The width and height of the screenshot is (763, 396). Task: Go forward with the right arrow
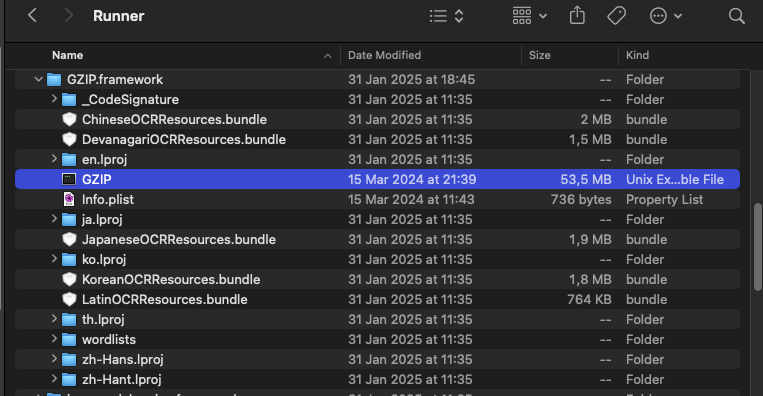(69, 16)
